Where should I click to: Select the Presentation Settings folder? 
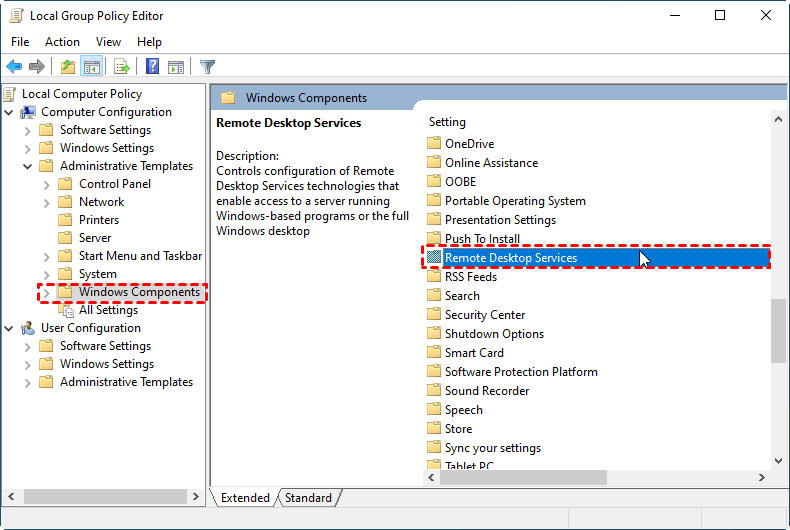[500, 220]
